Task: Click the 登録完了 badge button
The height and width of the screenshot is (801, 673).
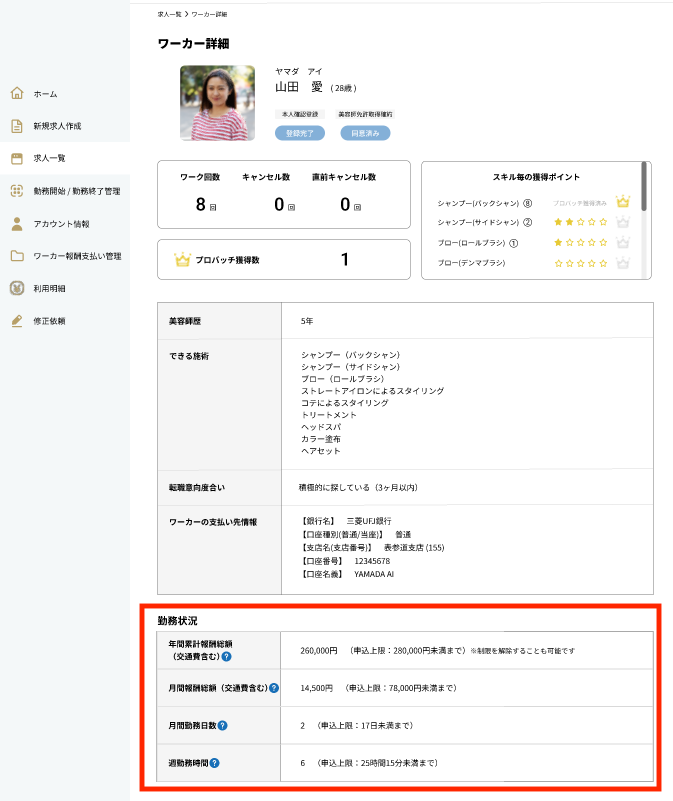Action: point(300,133)
